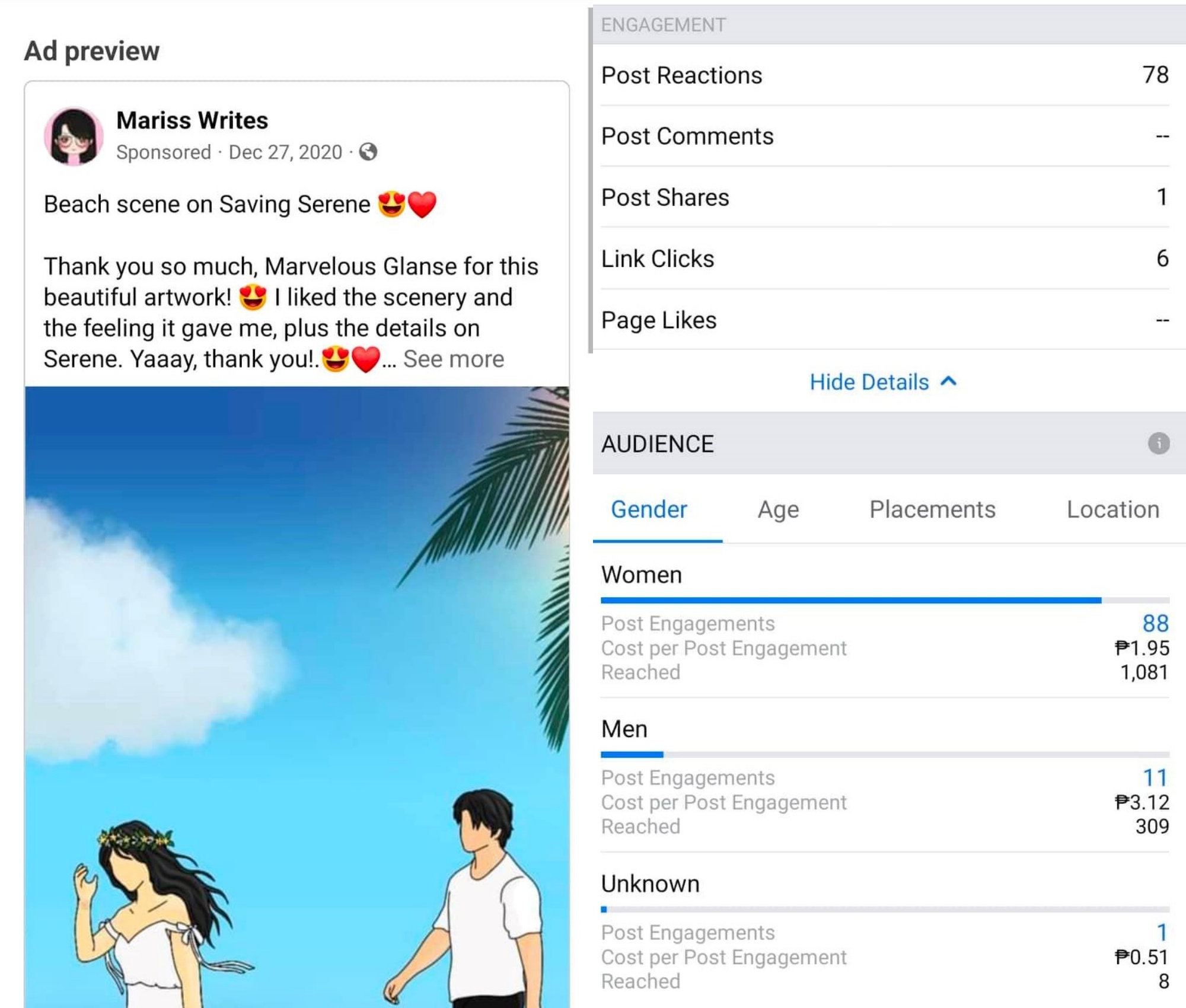
Task: Click the Men engagement progress bar
Action: pos(885,754)
